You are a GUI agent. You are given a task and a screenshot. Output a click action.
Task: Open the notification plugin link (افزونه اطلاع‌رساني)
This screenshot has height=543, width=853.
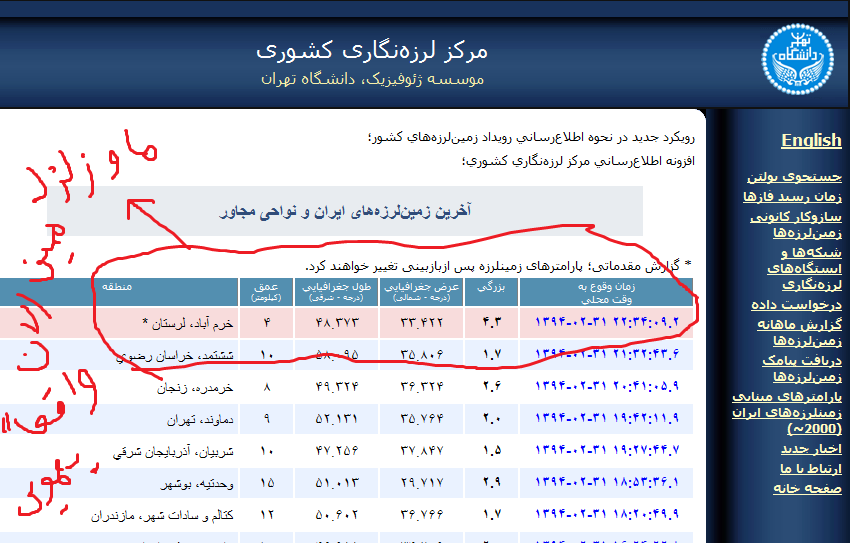[x=578, y=161]
